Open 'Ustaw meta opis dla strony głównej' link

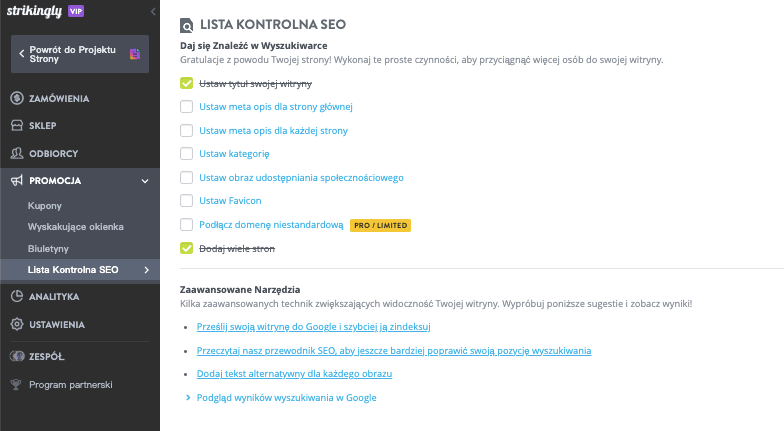pyautogui.click(x=276, y=107)
